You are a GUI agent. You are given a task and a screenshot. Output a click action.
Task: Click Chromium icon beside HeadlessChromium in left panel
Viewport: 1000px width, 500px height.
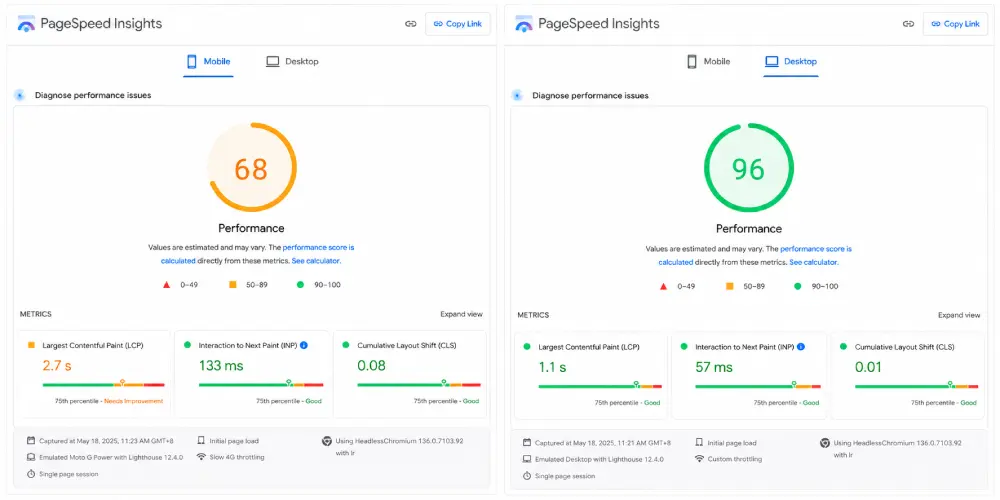point(327,441)
